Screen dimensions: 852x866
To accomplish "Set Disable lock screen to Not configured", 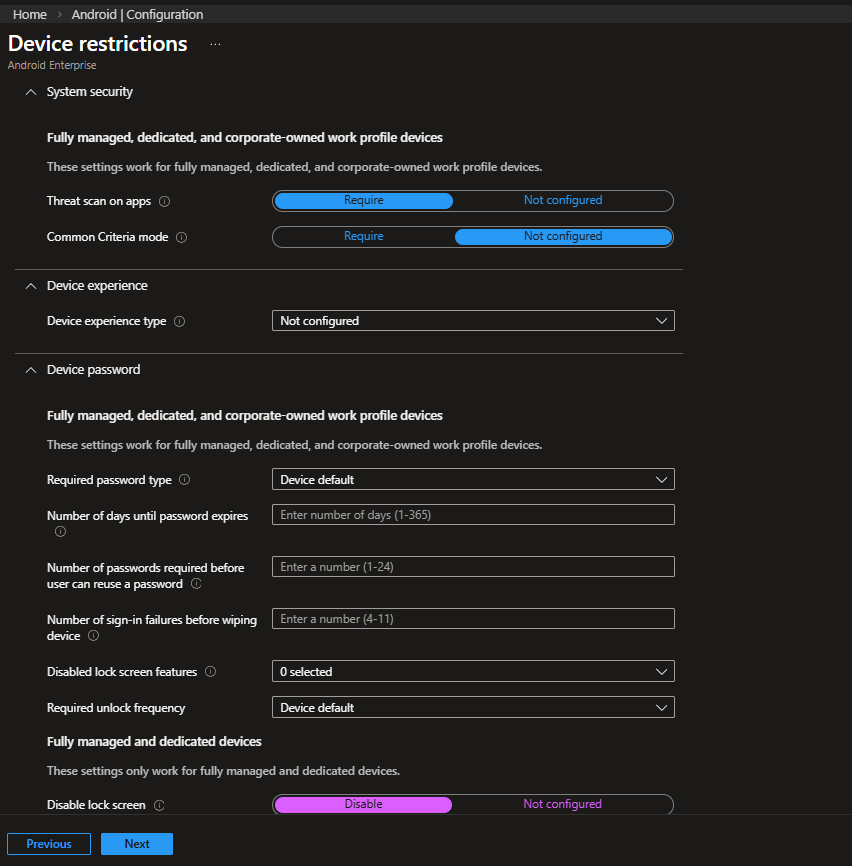I will click(x=562, y=805).
